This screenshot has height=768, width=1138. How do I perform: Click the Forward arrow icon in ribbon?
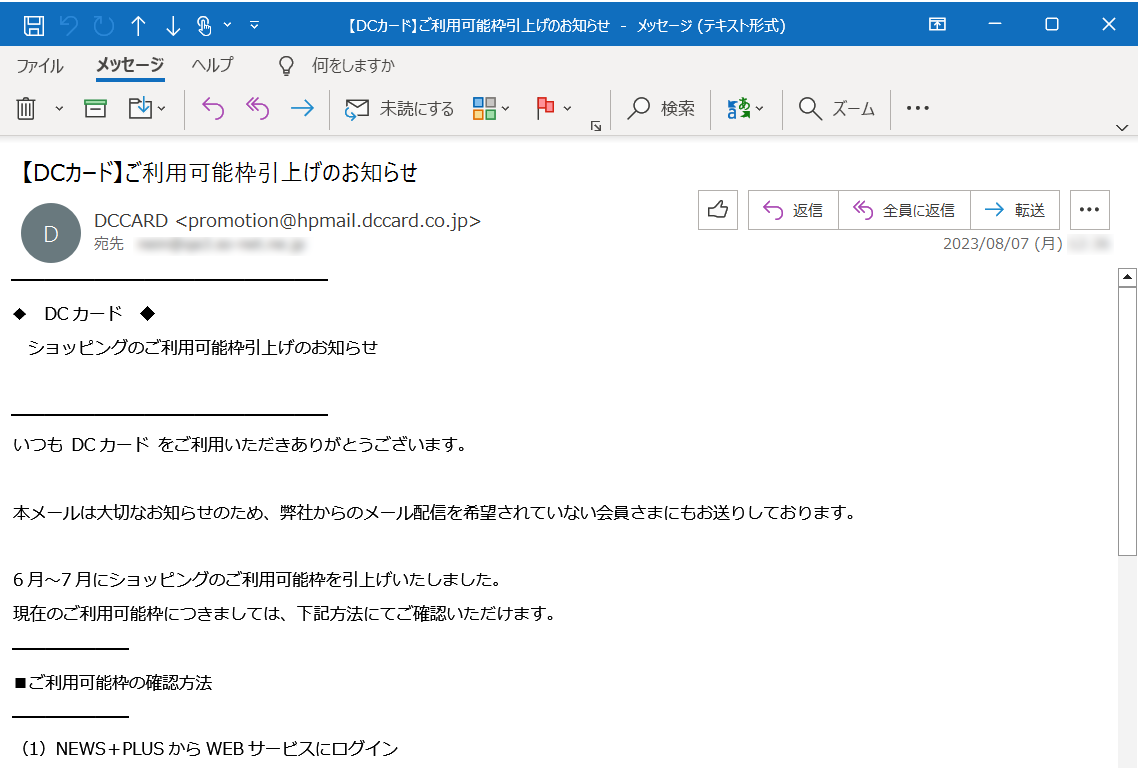click(301, 108)
